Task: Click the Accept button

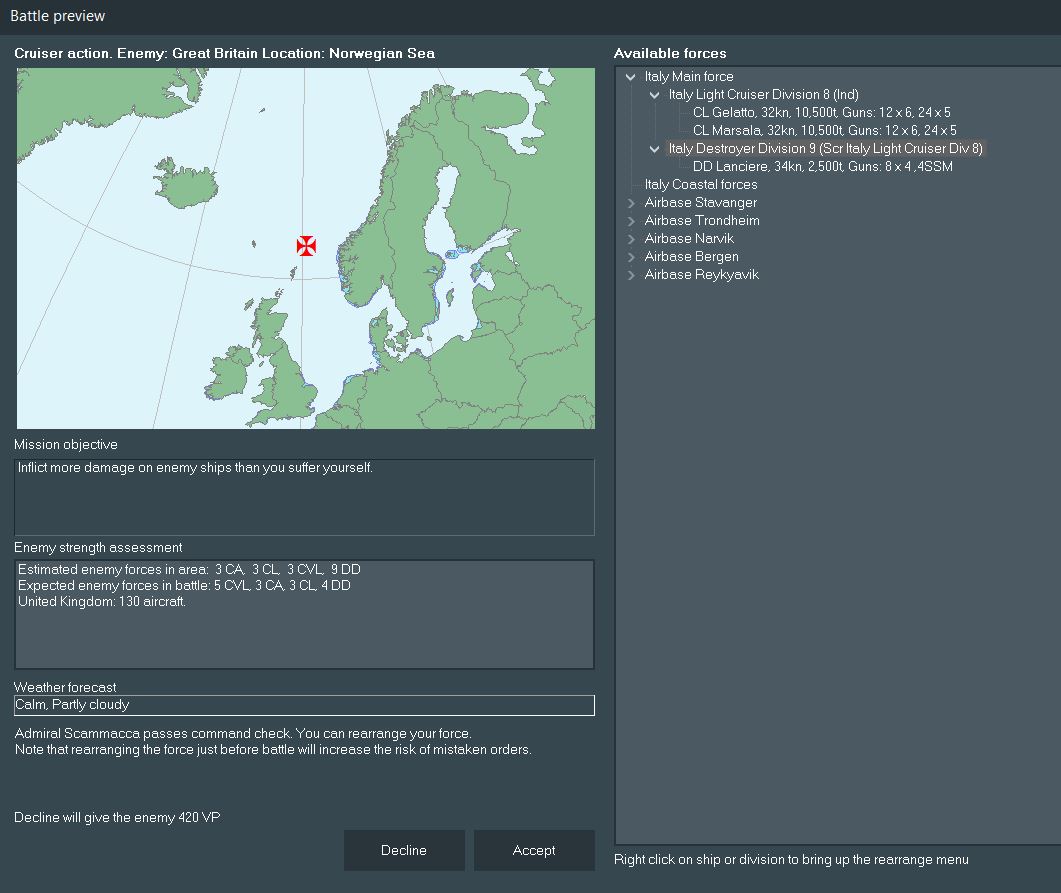Action: coord(534,850)
